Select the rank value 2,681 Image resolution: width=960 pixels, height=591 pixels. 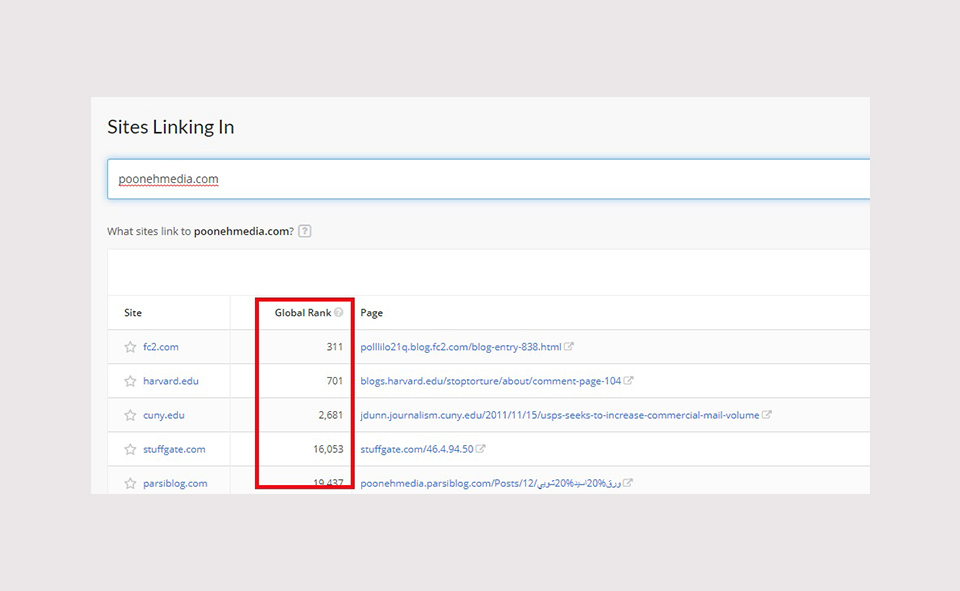[x=331, y=415]
